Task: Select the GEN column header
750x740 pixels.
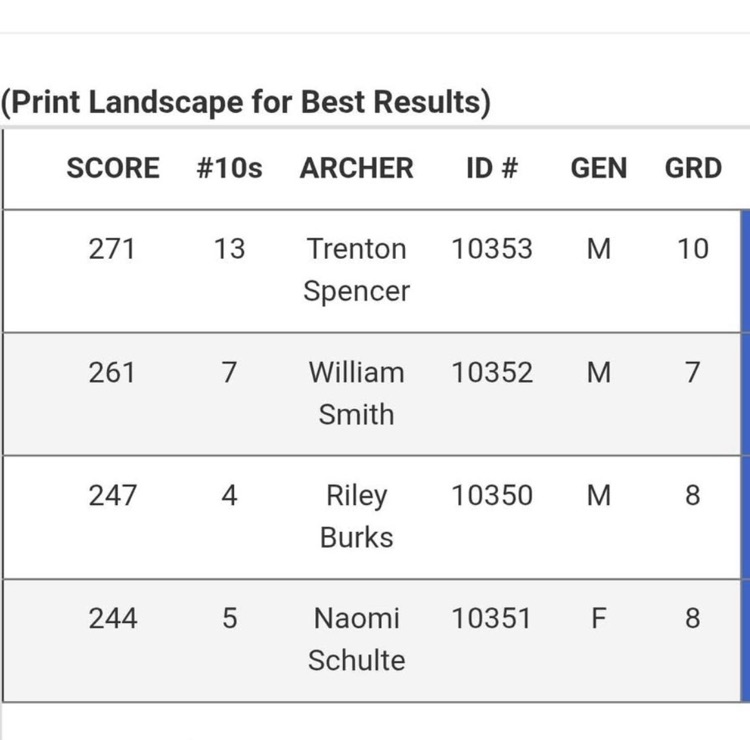Action: (x=599, y=168)
